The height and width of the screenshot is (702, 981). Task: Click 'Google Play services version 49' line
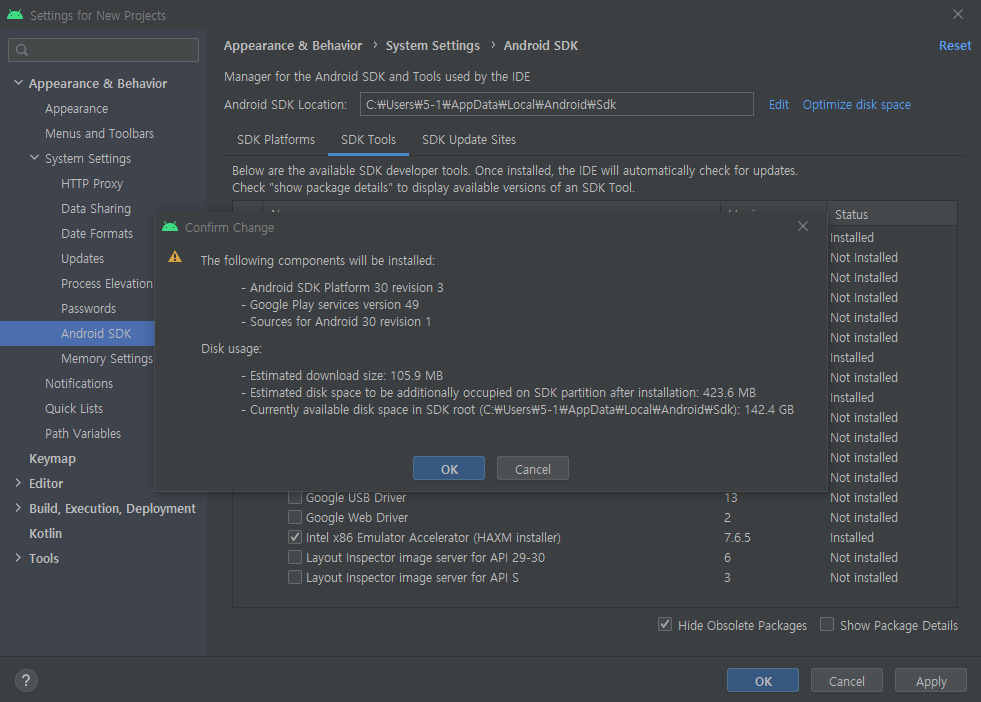coord(334,304)
